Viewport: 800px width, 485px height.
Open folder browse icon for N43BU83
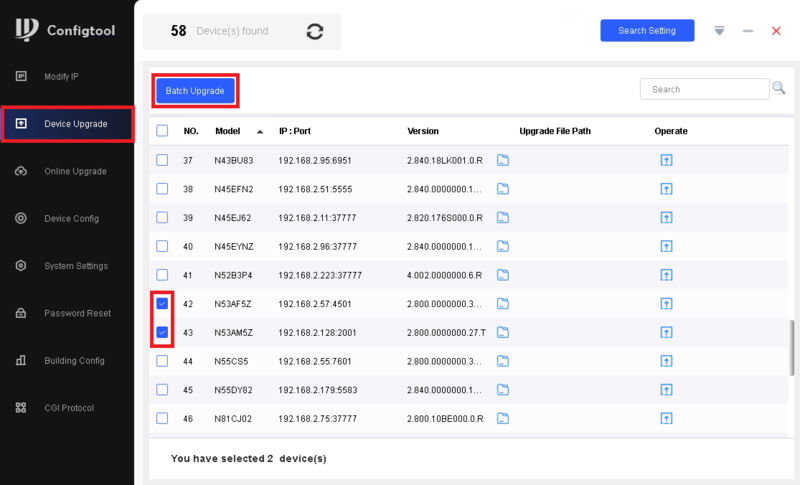pos(504,160)
